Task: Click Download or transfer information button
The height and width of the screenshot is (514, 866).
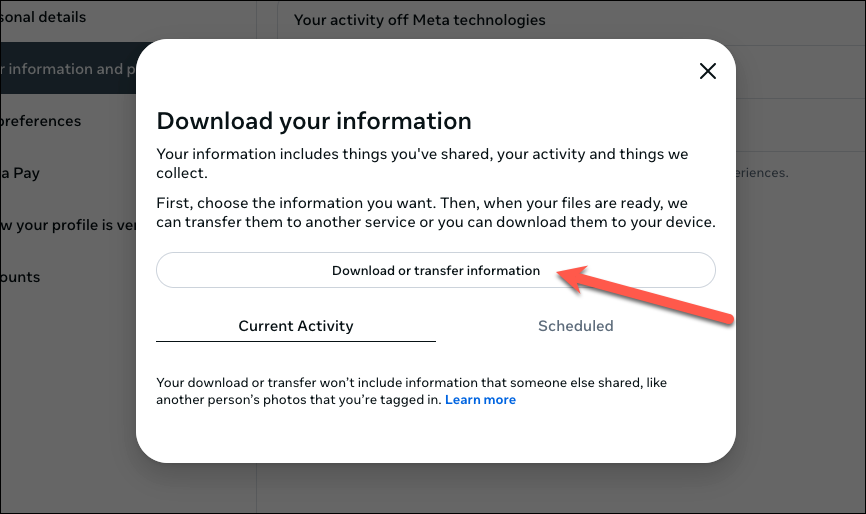Action: (436, 270)
